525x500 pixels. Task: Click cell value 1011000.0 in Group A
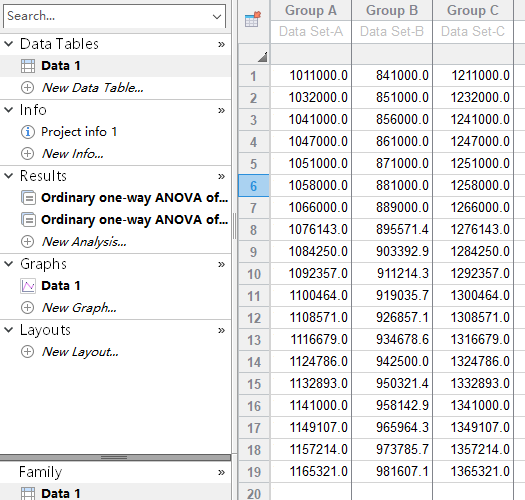click(x=311, y=76)
